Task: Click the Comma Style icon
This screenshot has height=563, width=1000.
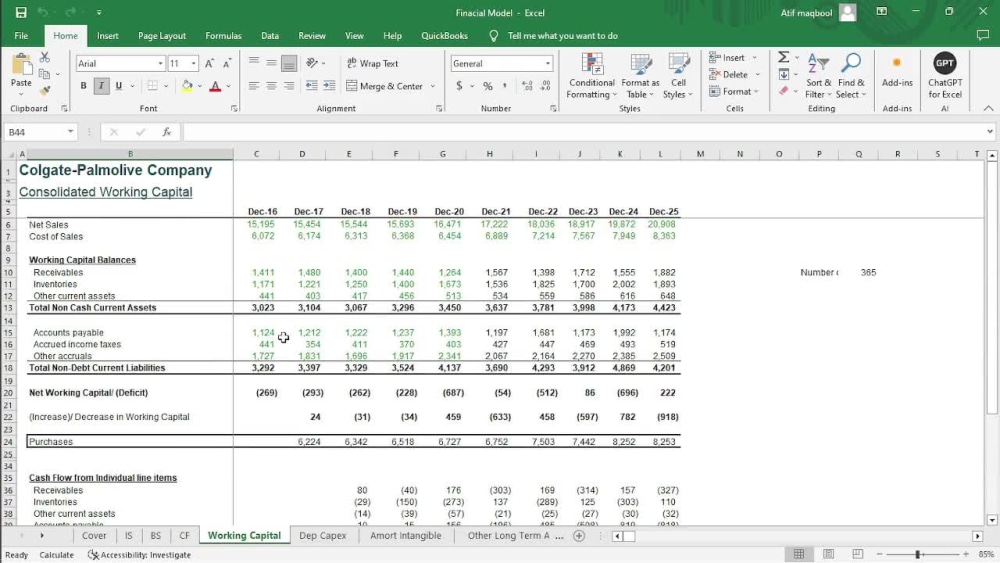Action: pos(504,86)
